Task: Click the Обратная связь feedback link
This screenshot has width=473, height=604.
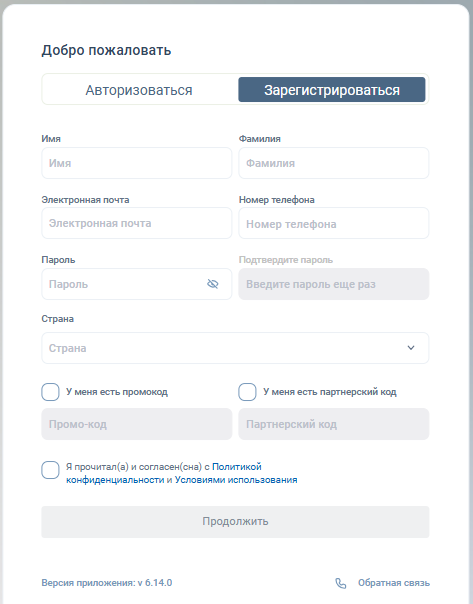Action: click(x=394, y=583)
